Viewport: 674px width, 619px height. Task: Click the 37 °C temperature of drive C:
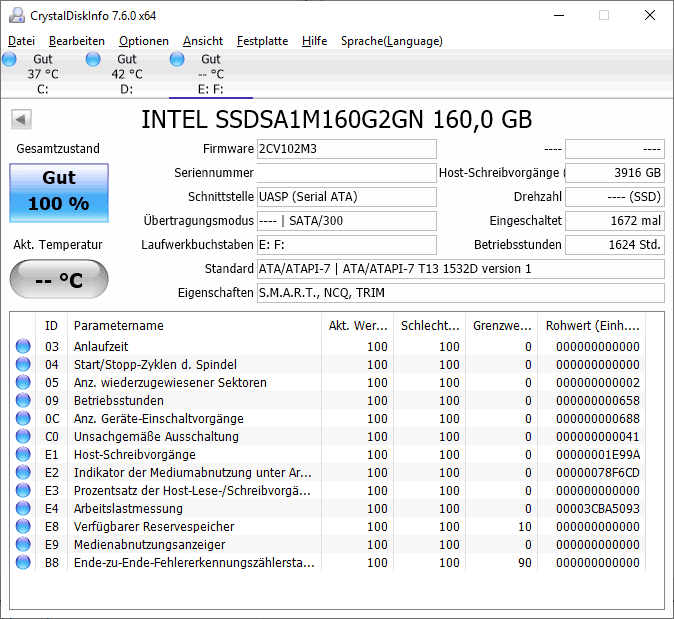click(43, 74)
